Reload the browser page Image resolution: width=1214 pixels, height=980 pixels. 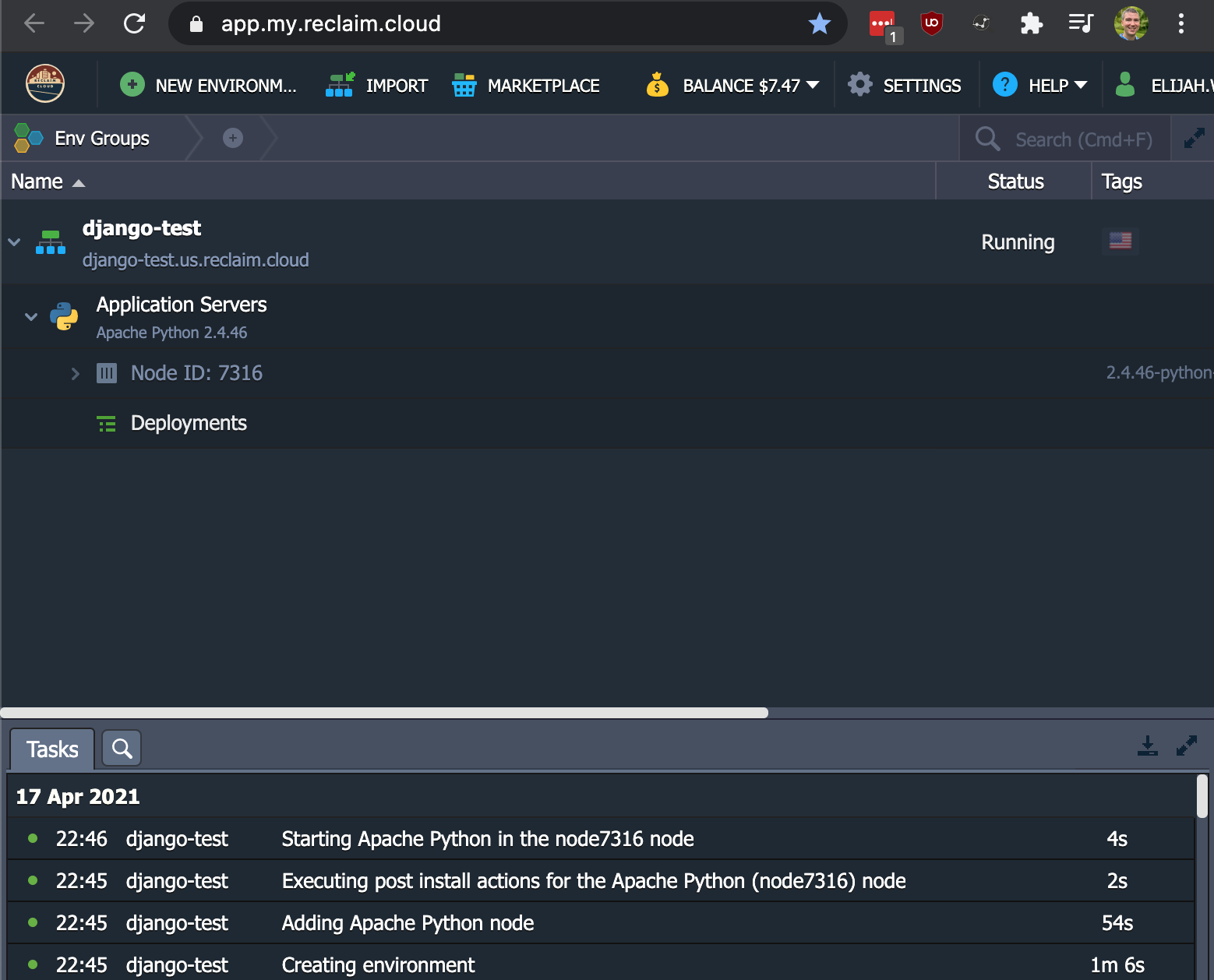point(134,23)
